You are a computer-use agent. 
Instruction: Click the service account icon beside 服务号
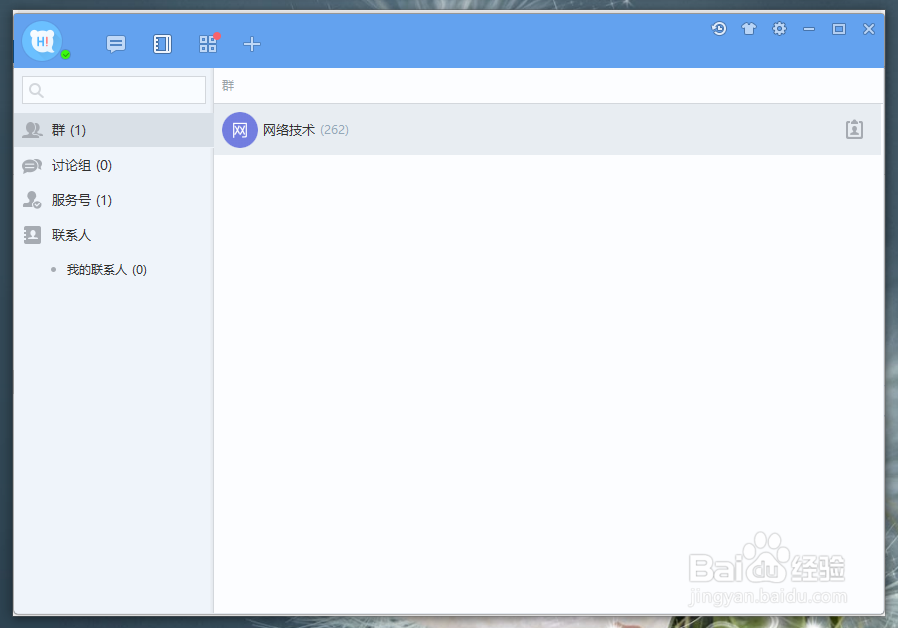(32, 200)
